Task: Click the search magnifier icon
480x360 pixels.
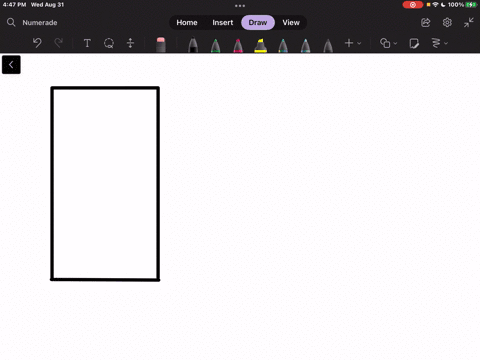Action: click(11, 22)
